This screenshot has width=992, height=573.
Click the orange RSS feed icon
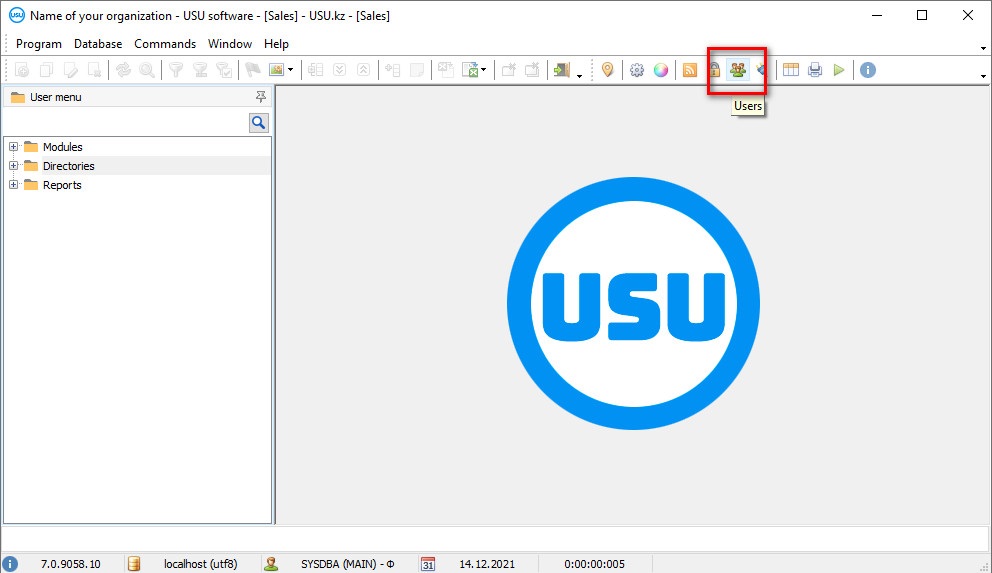click(690, 70)
